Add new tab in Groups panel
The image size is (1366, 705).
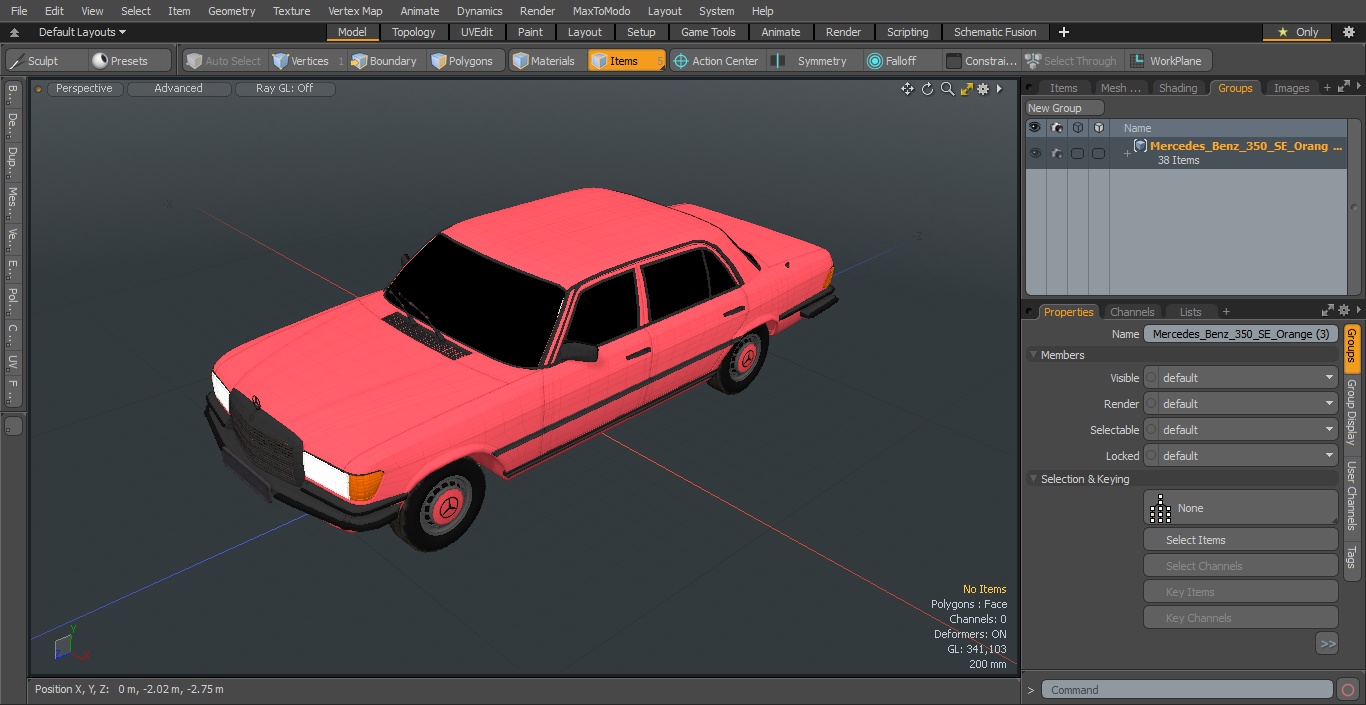(x=1327, y=88)
